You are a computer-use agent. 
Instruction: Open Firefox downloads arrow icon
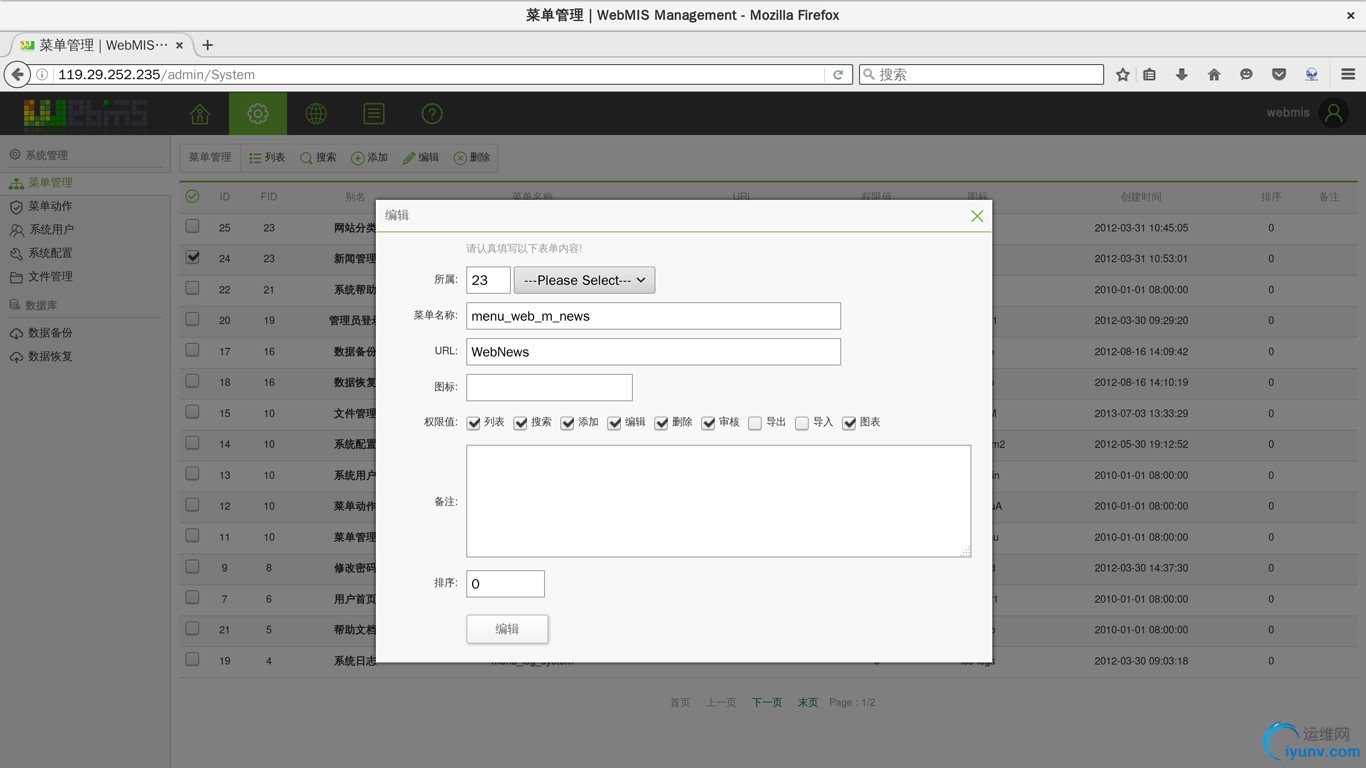pyautogui.click(x=1182, y=74)
